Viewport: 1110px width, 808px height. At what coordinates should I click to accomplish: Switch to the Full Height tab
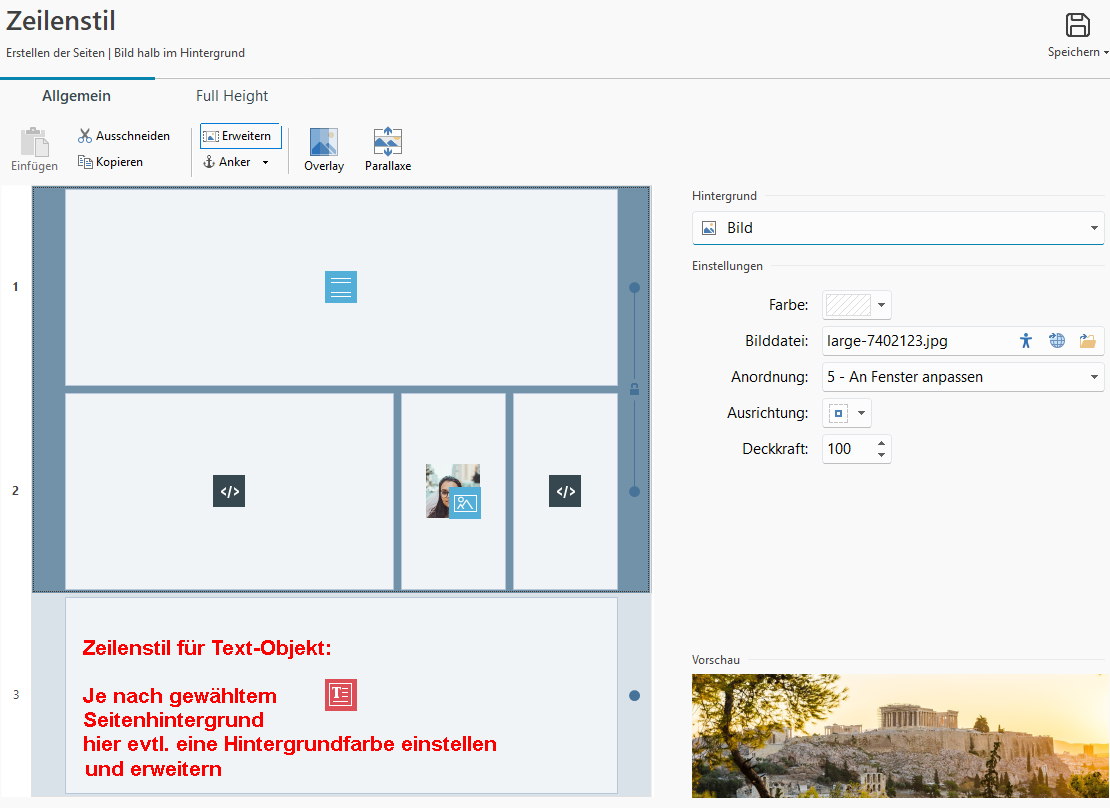point(232,96)
